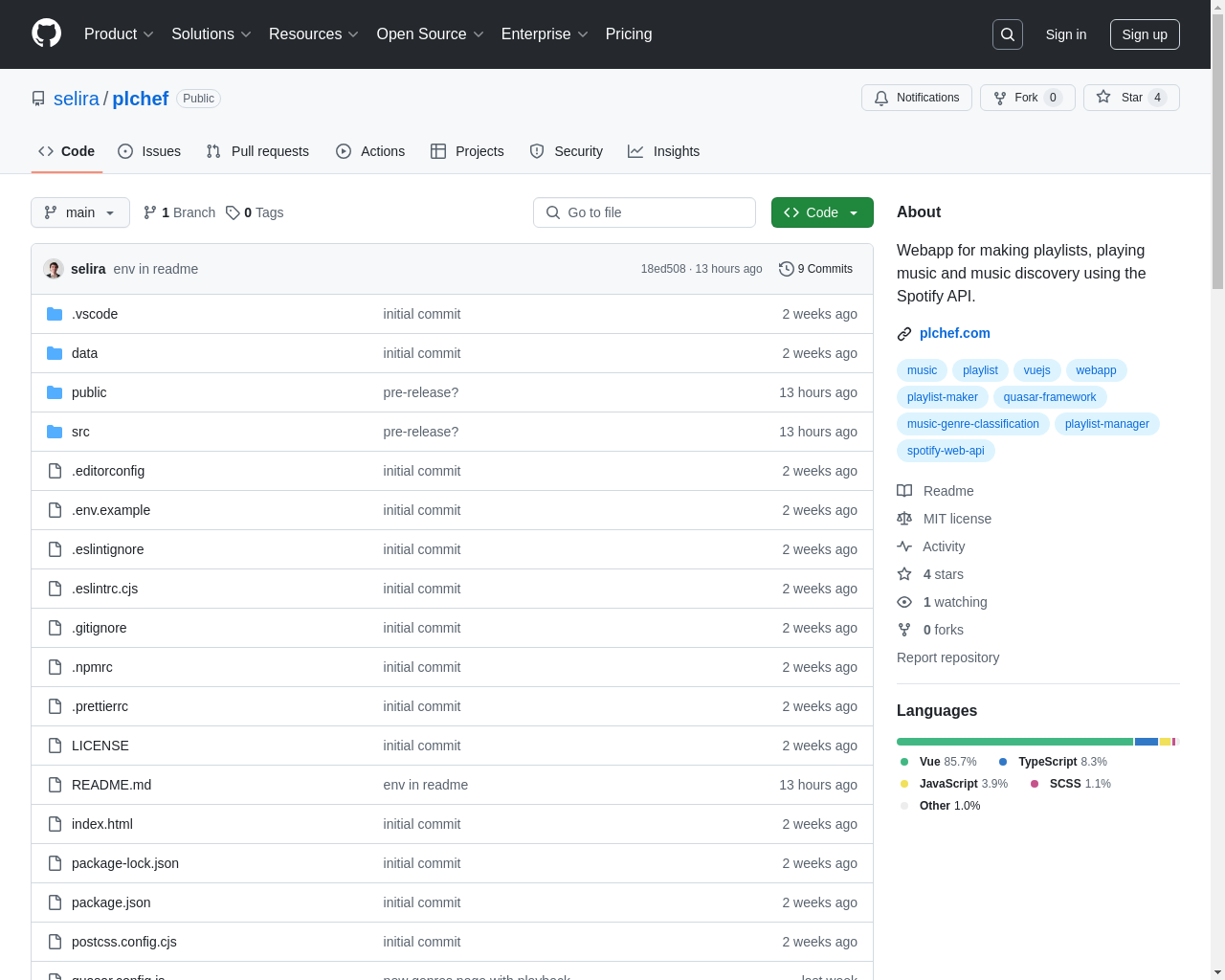Click the Notifications bell button
Image resolution: width=1225 pixels, height=980 pixels.
click(x=917, y=98)
